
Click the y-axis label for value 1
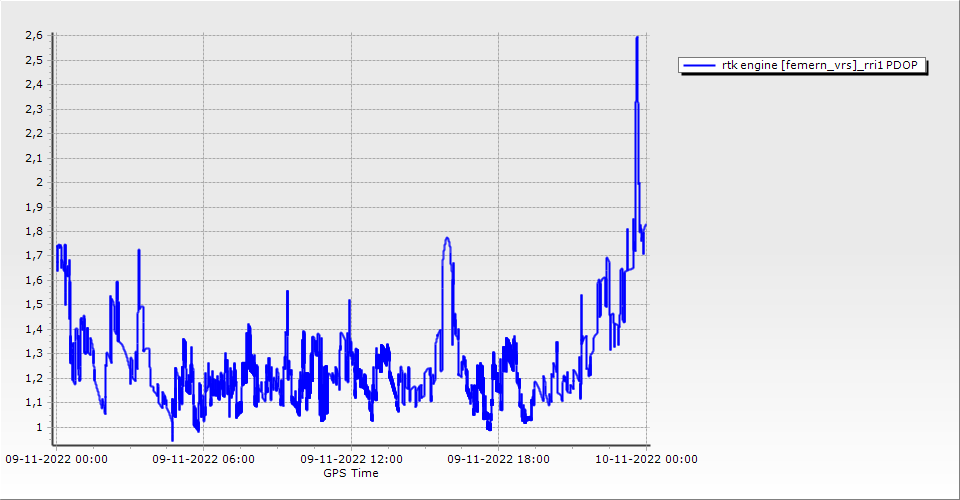39,427
